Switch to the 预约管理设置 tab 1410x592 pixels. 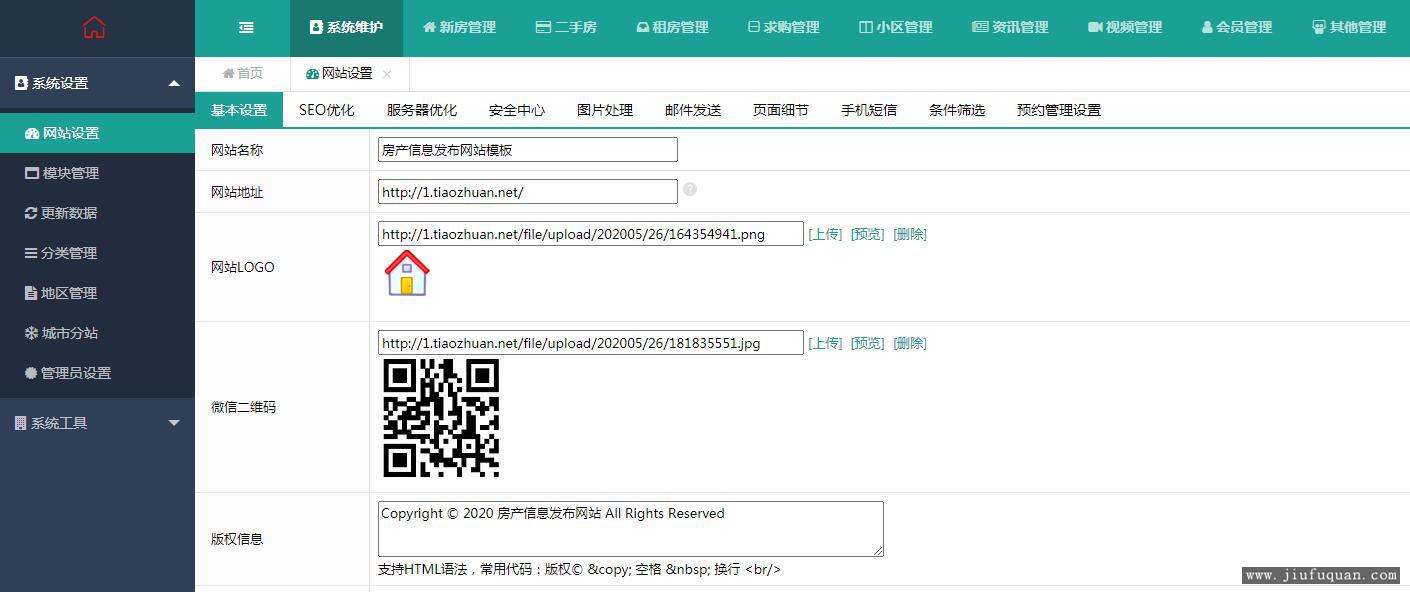pos(1059,110)
